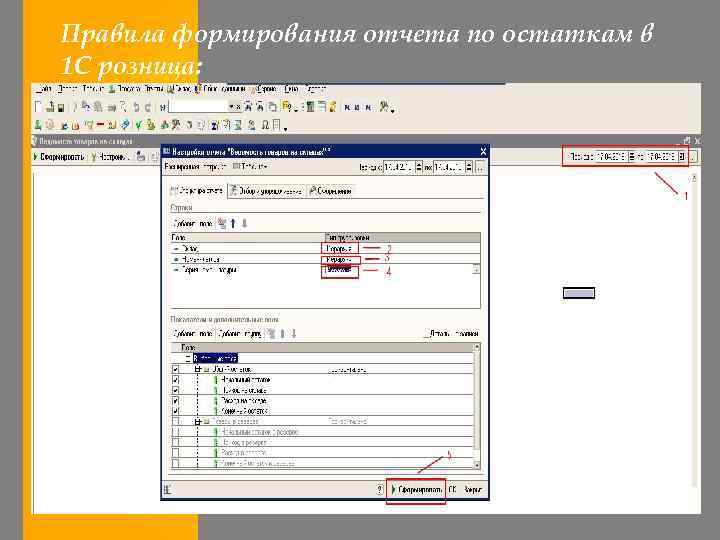Open the search combo box dropdown in the top toolbar
Image resolution: width=720 pixels, height=540 pixels.
(x=231, y=107)
